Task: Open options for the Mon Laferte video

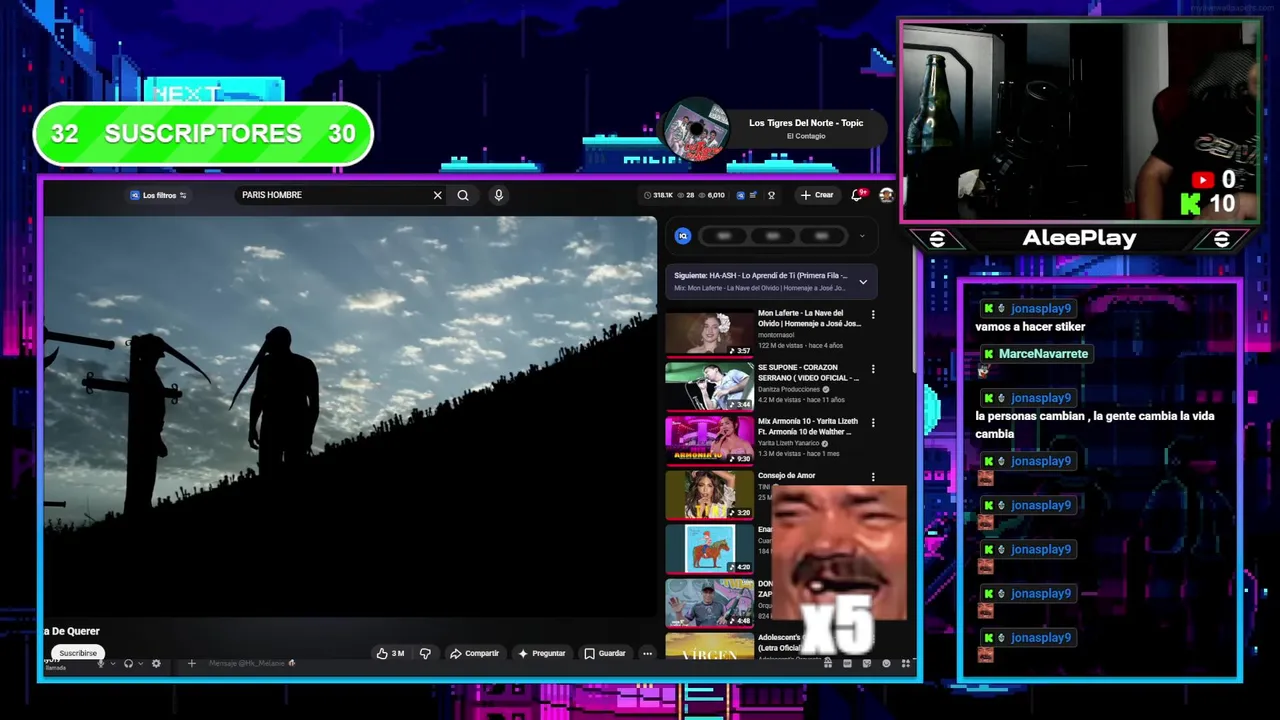Action: point(873,315)
